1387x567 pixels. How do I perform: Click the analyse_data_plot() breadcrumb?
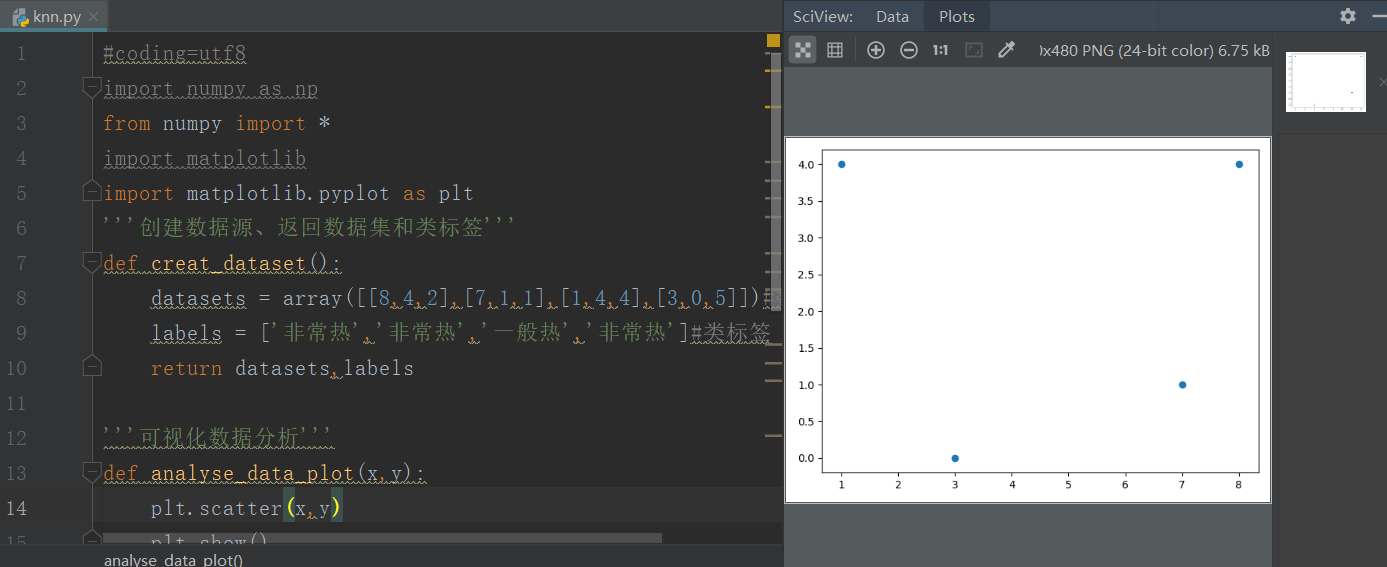pyautogui.click(x=174, y=559)
